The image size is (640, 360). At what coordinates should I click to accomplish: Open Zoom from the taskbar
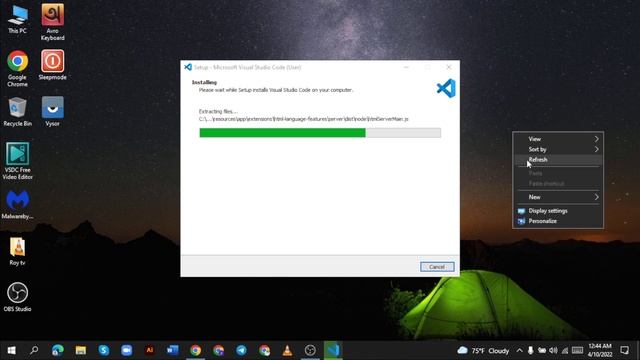point(127,350)
